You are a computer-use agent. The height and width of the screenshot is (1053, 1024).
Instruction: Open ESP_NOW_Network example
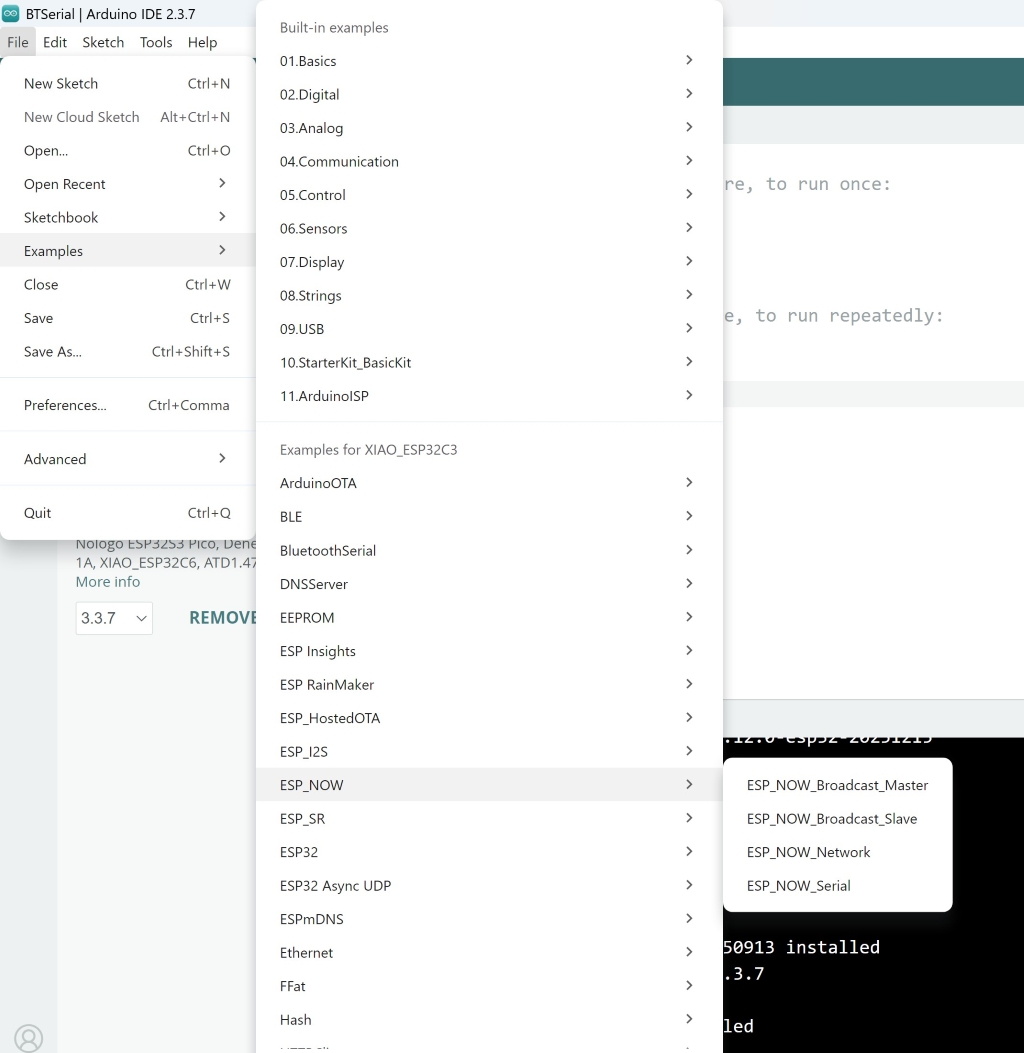coord(837,852)
